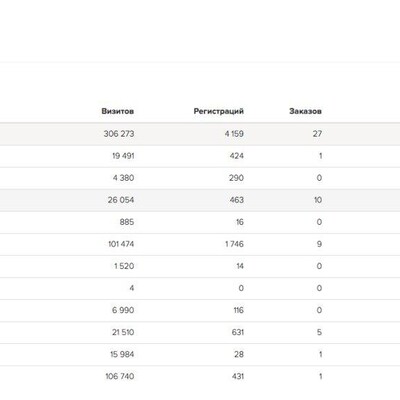Click the registrations cell 1 746
Image resolution: width=400 pixels, height=400 pixels.
(x=234, y=244)
